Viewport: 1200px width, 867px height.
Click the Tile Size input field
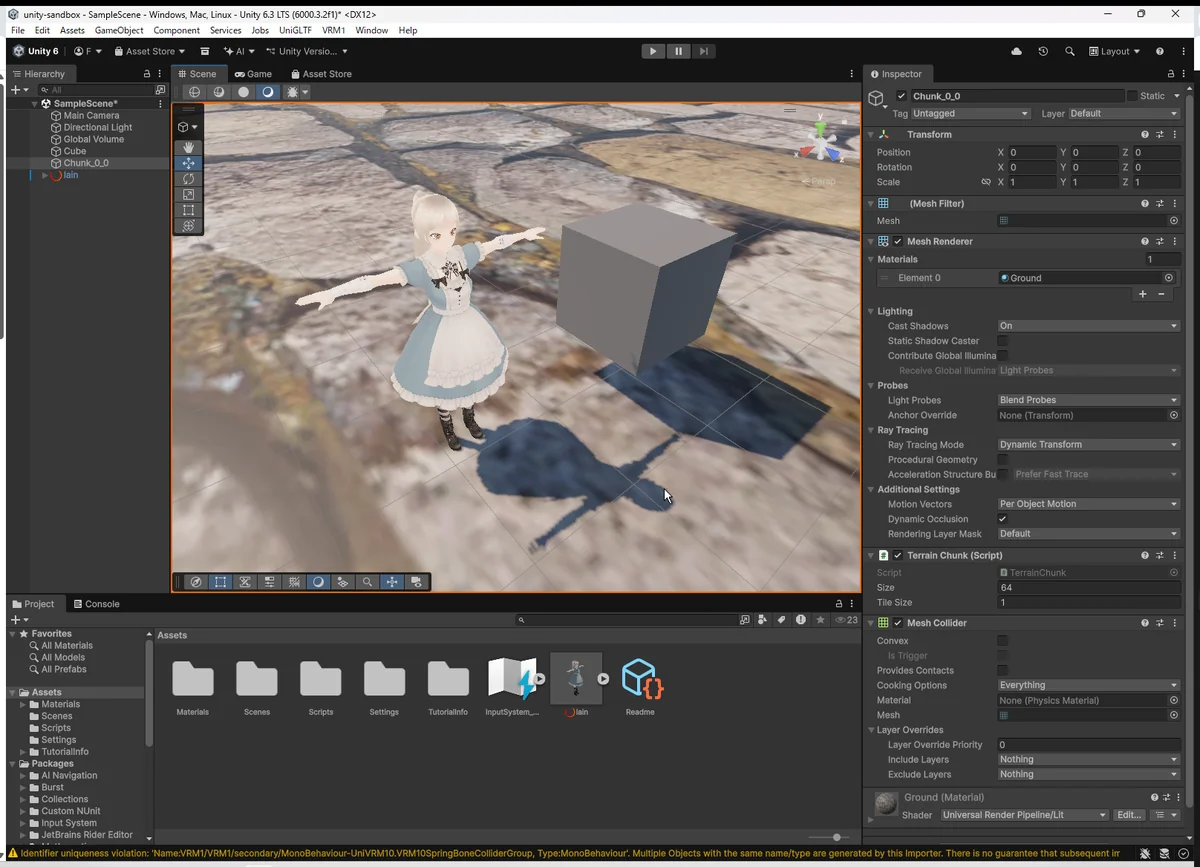pyautogui.click(x=1088, y=603)
